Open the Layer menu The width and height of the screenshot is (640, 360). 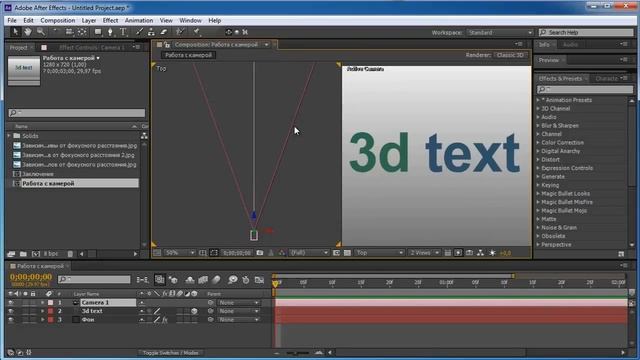click(x=89, y=20)
